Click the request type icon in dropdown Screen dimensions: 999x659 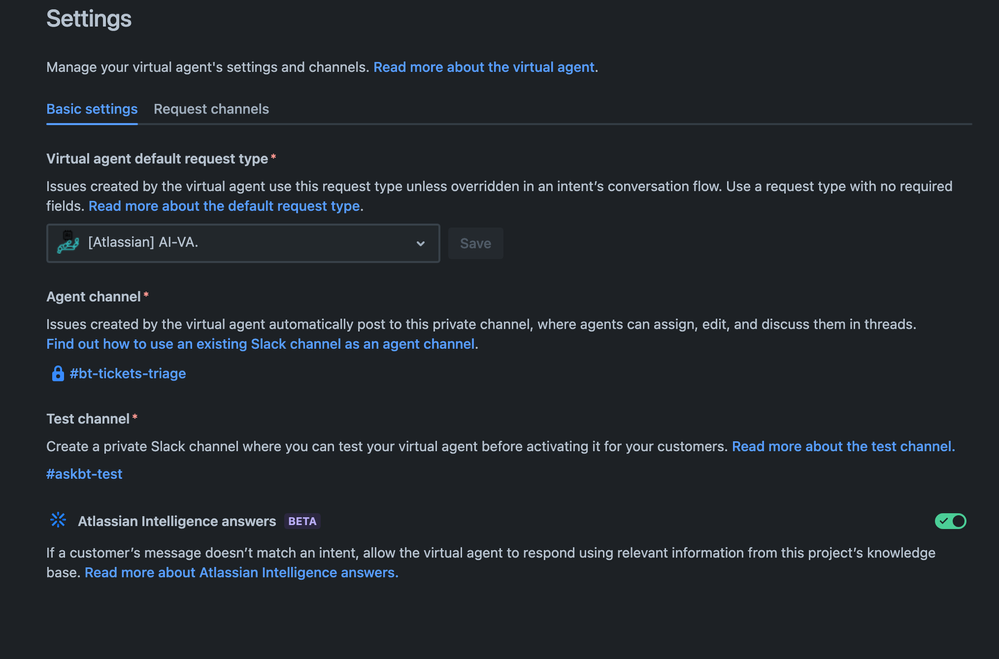(68, 243)
